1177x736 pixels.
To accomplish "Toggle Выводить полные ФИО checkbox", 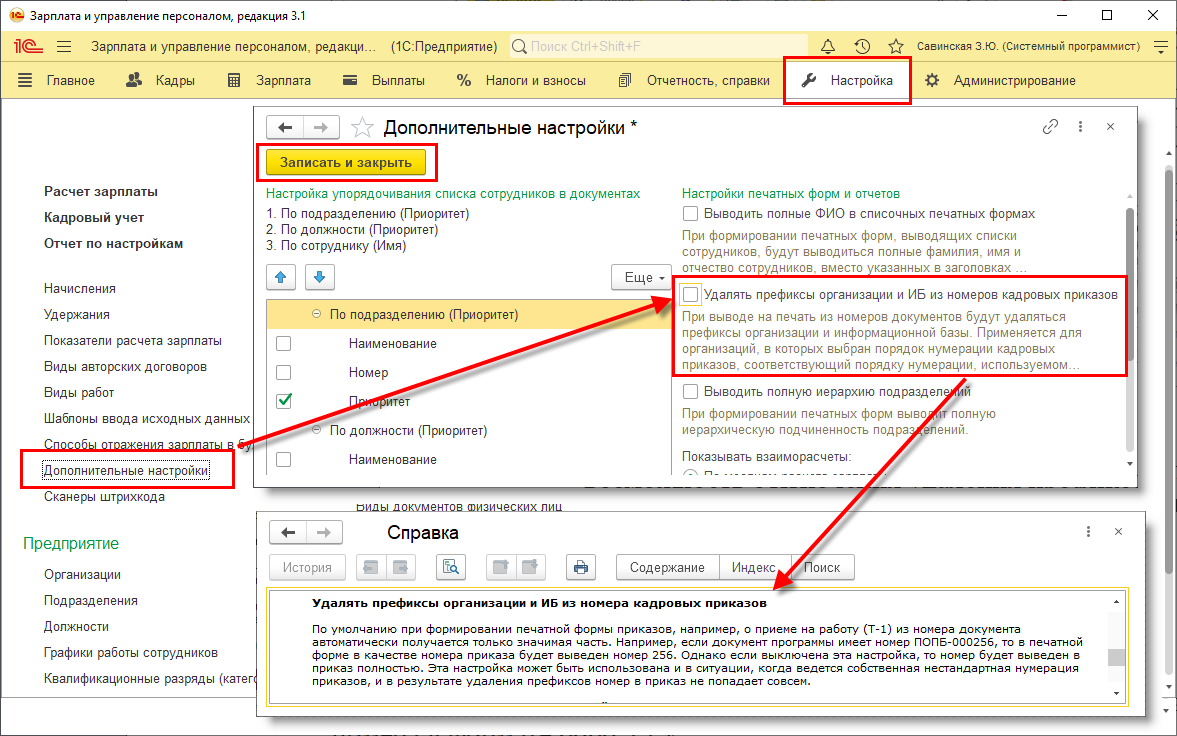I will tap(690, 214).
